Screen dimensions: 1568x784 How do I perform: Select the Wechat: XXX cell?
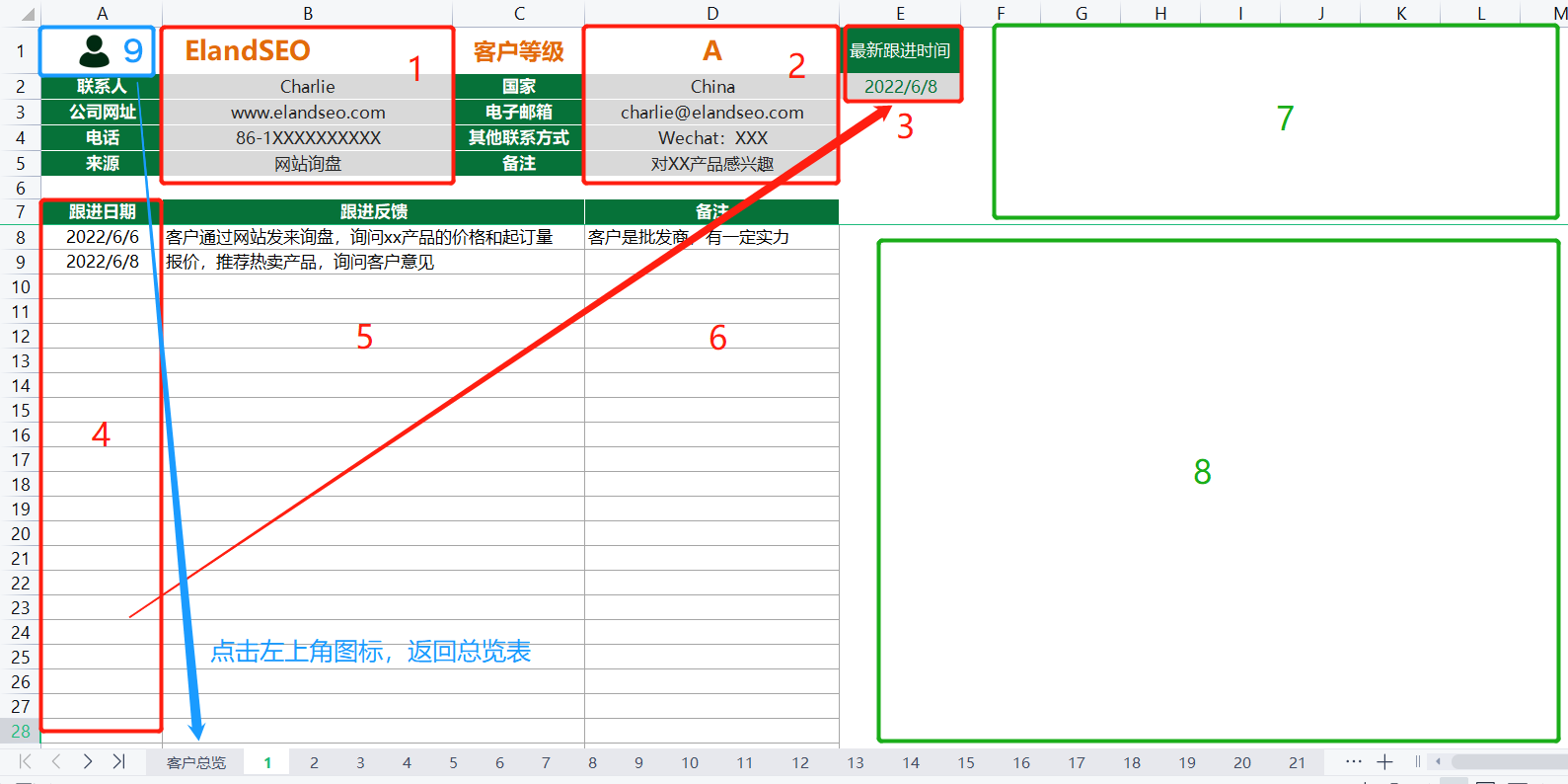[712, 137]
